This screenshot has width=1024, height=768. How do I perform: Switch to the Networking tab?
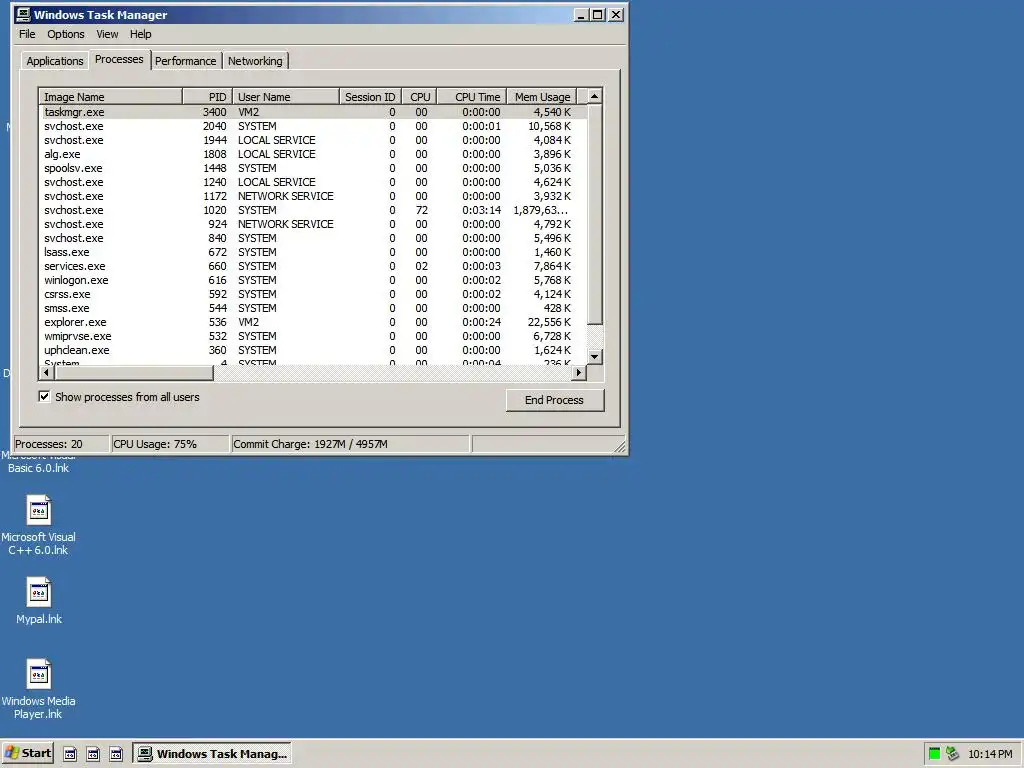click(x=255, y=61)
